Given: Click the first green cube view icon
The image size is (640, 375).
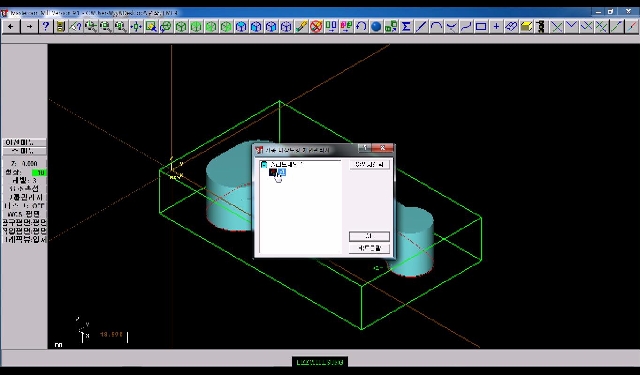Looking at the screenshot, I should 181,27.
